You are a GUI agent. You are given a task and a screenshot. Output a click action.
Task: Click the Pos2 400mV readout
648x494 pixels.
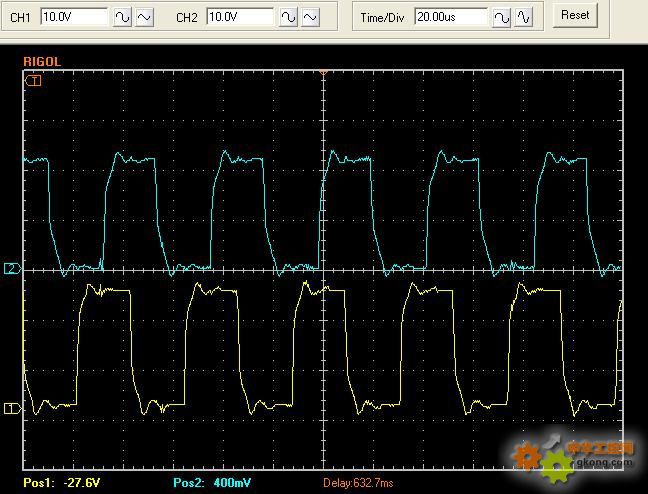click(214, 483)
